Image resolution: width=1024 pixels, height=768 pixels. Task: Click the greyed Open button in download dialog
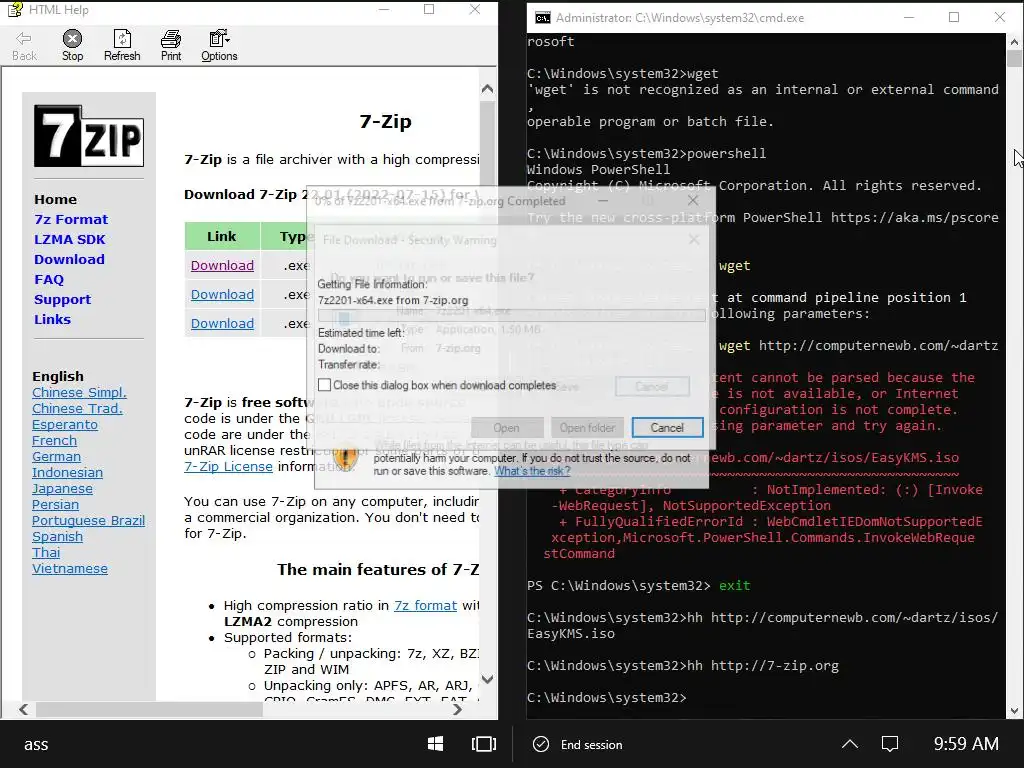click(x=507, y=428)
